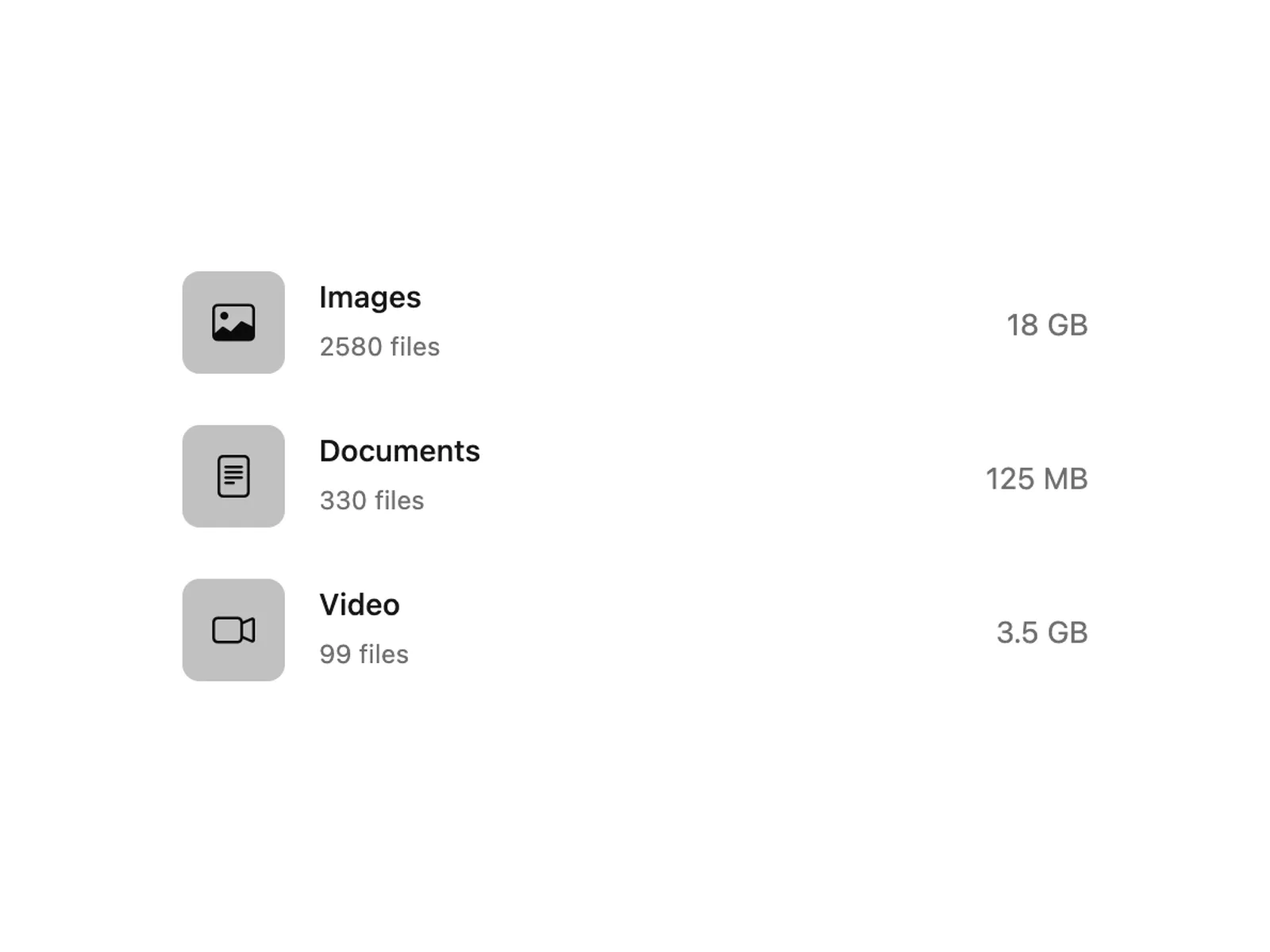
Task: Click the 18 GB size value
Action: [x=1047, y=325]
